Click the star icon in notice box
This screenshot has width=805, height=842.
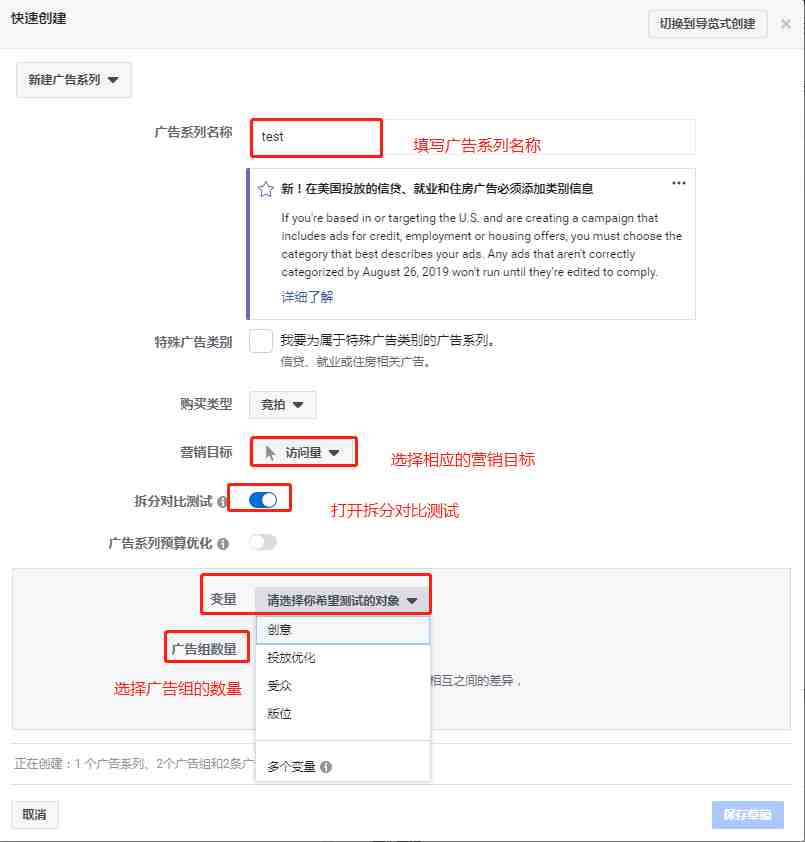265,189
